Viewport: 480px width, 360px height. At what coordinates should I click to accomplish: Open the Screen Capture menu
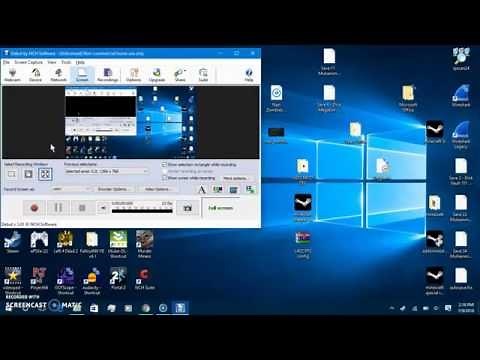28,62
